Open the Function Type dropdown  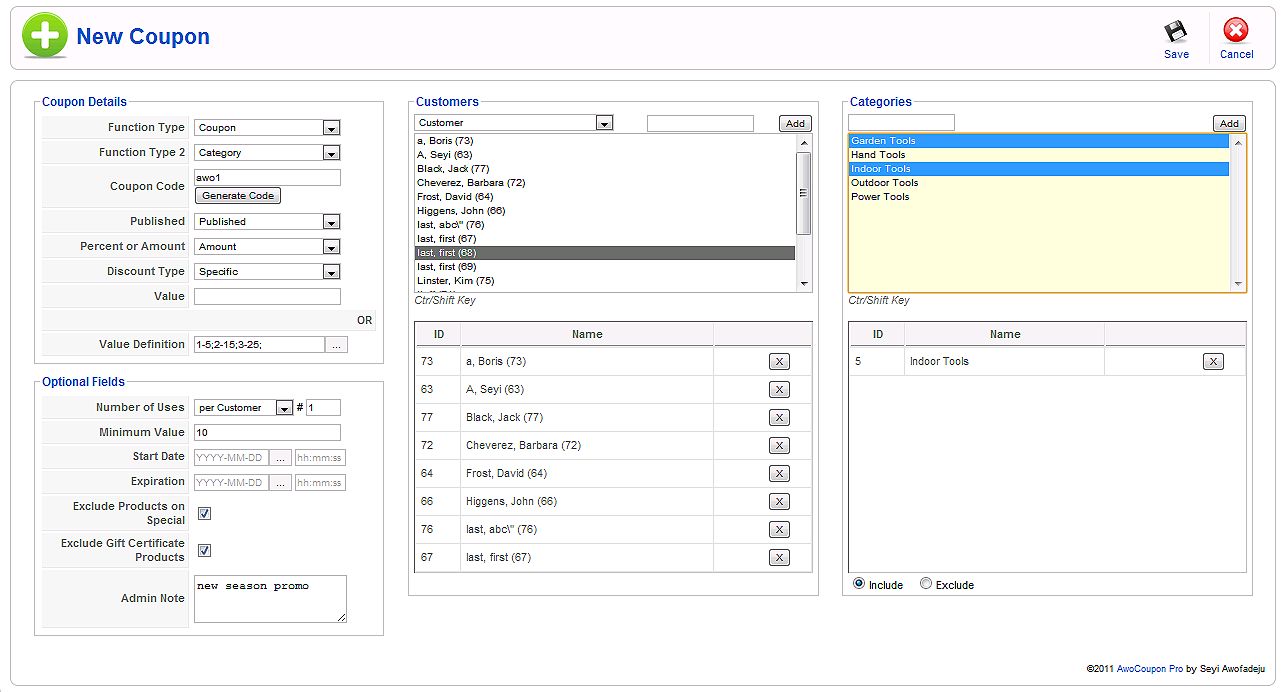coord(267,128)
